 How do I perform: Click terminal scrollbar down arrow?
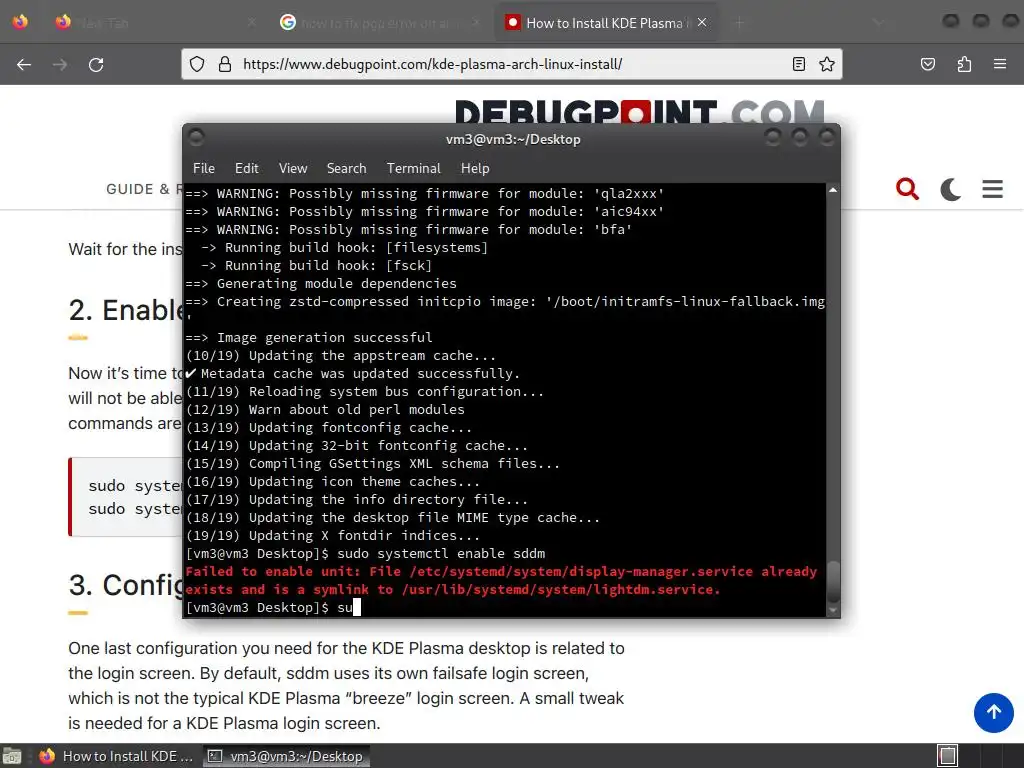point(833,611)
